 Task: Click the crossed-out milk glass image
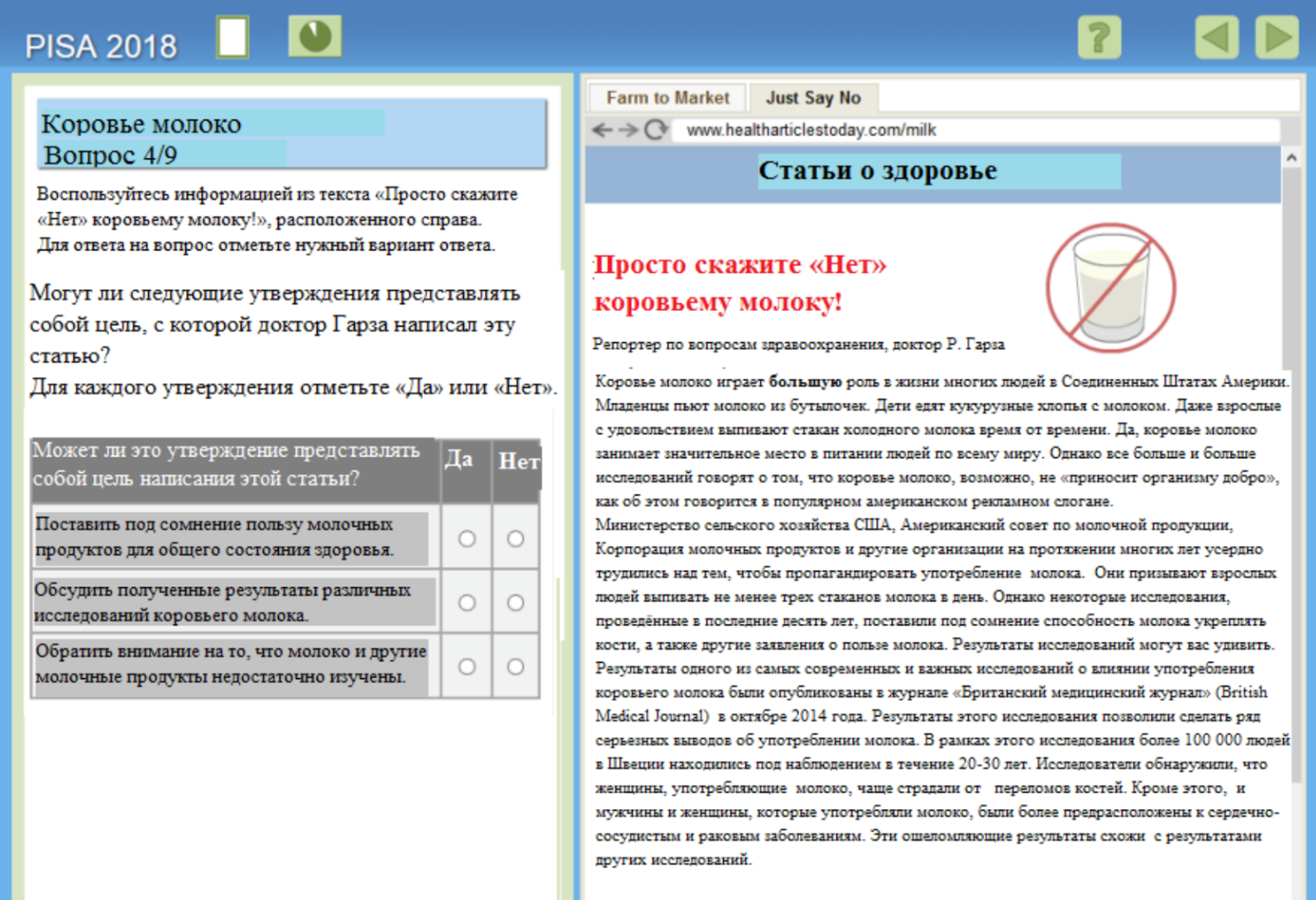point(1110,288)
